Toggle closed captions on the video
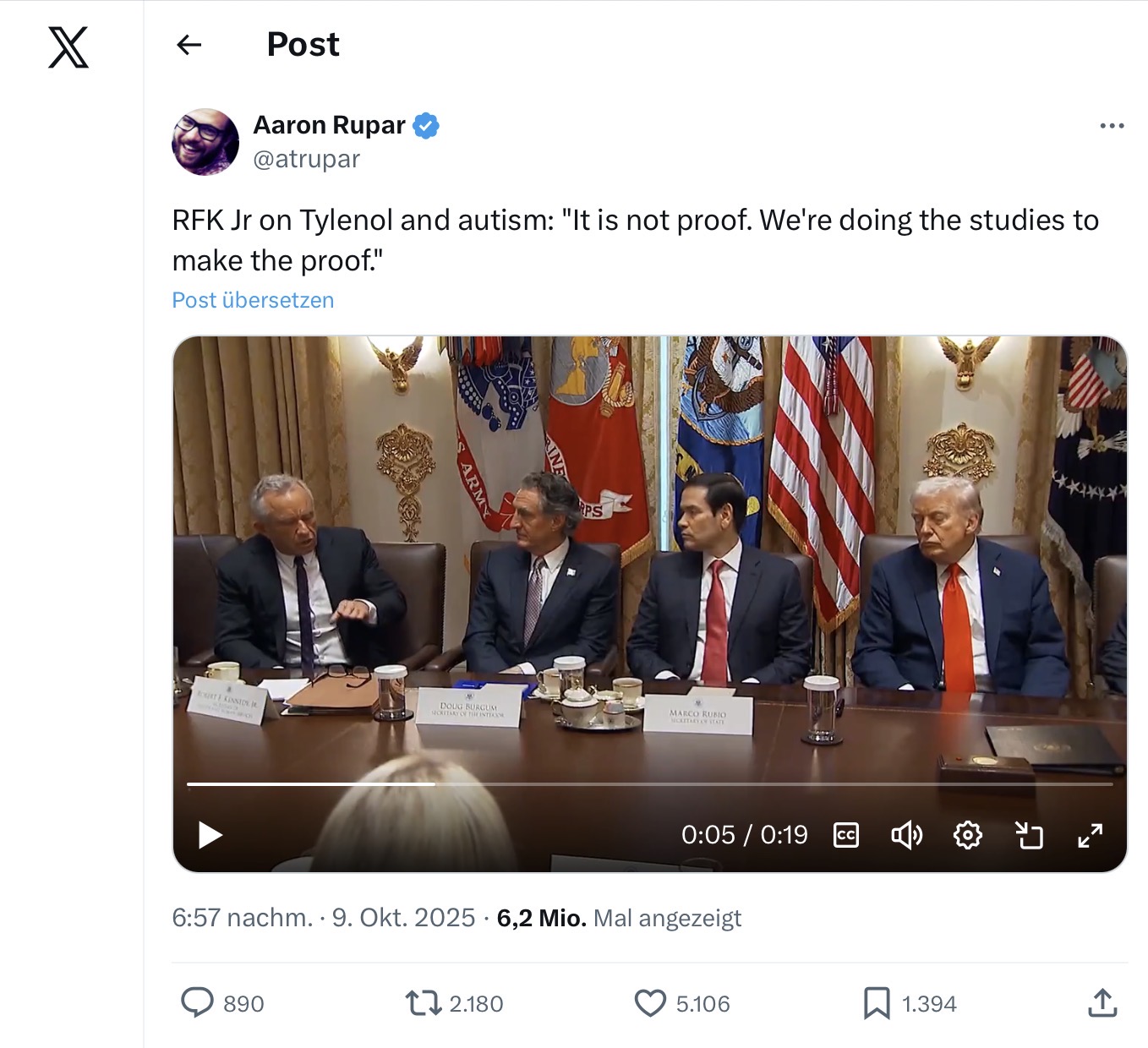This screenshot has height=1048, width=1148. pyautogui.click(x=846, y=835)
